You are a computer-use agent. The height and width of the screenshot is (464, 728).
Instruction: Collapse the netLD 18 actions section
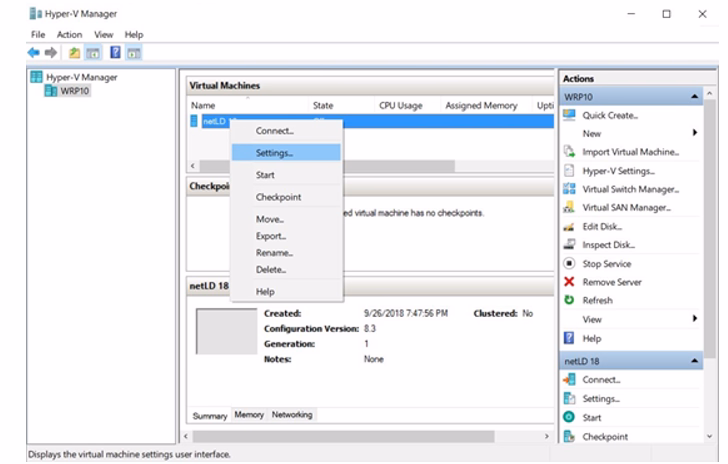694,360
